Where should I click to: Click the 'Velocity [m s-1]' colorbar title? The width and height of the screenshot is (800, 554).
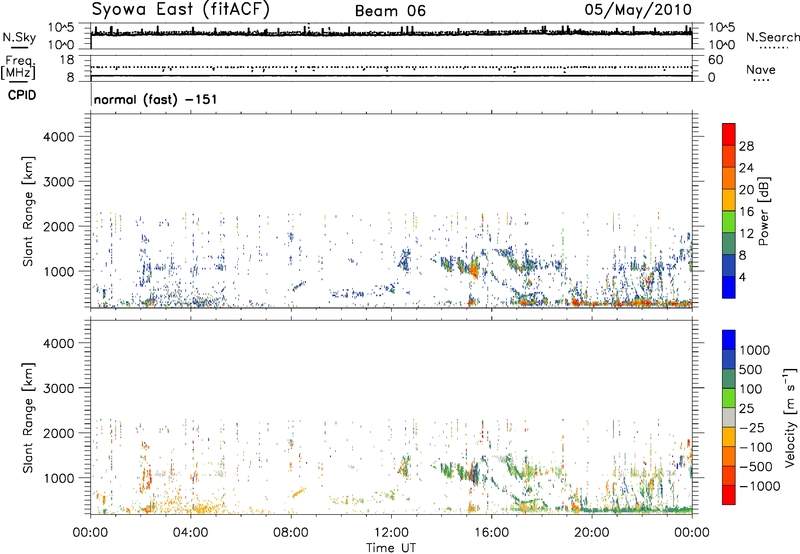point(790,417)
